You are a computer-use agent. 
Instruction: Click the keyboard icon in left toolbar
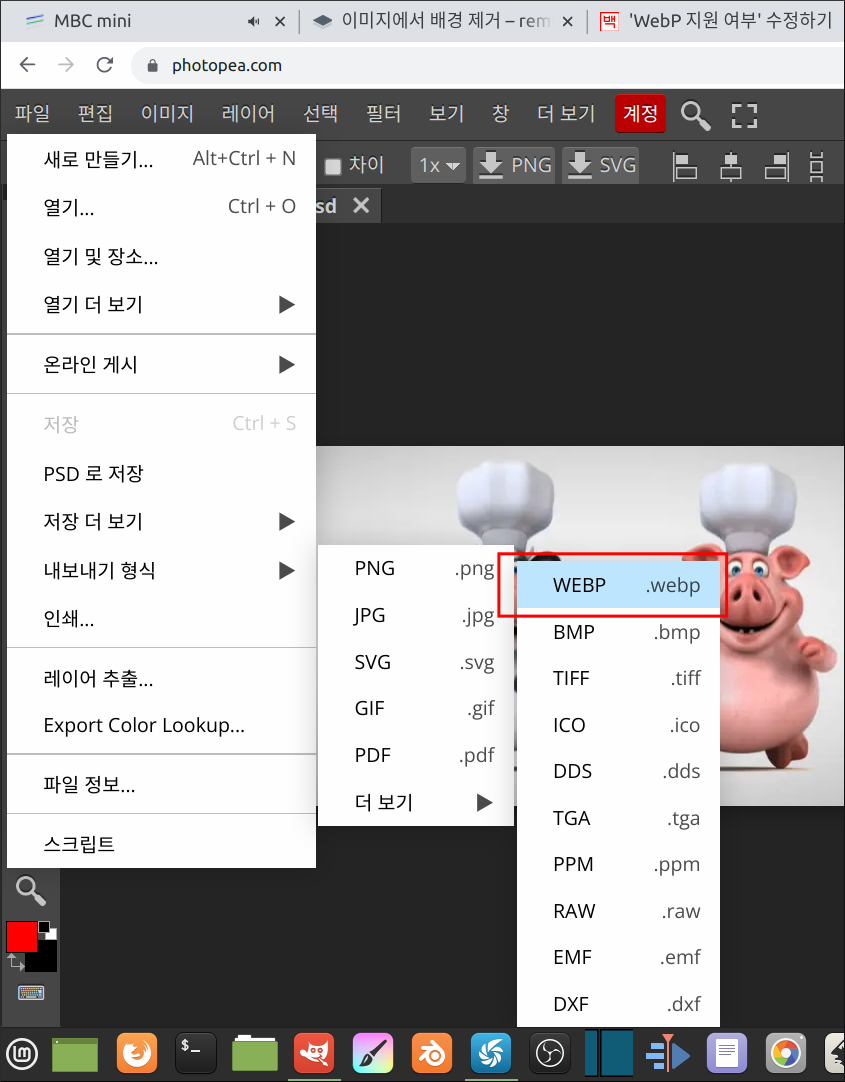tap(30, 993)
